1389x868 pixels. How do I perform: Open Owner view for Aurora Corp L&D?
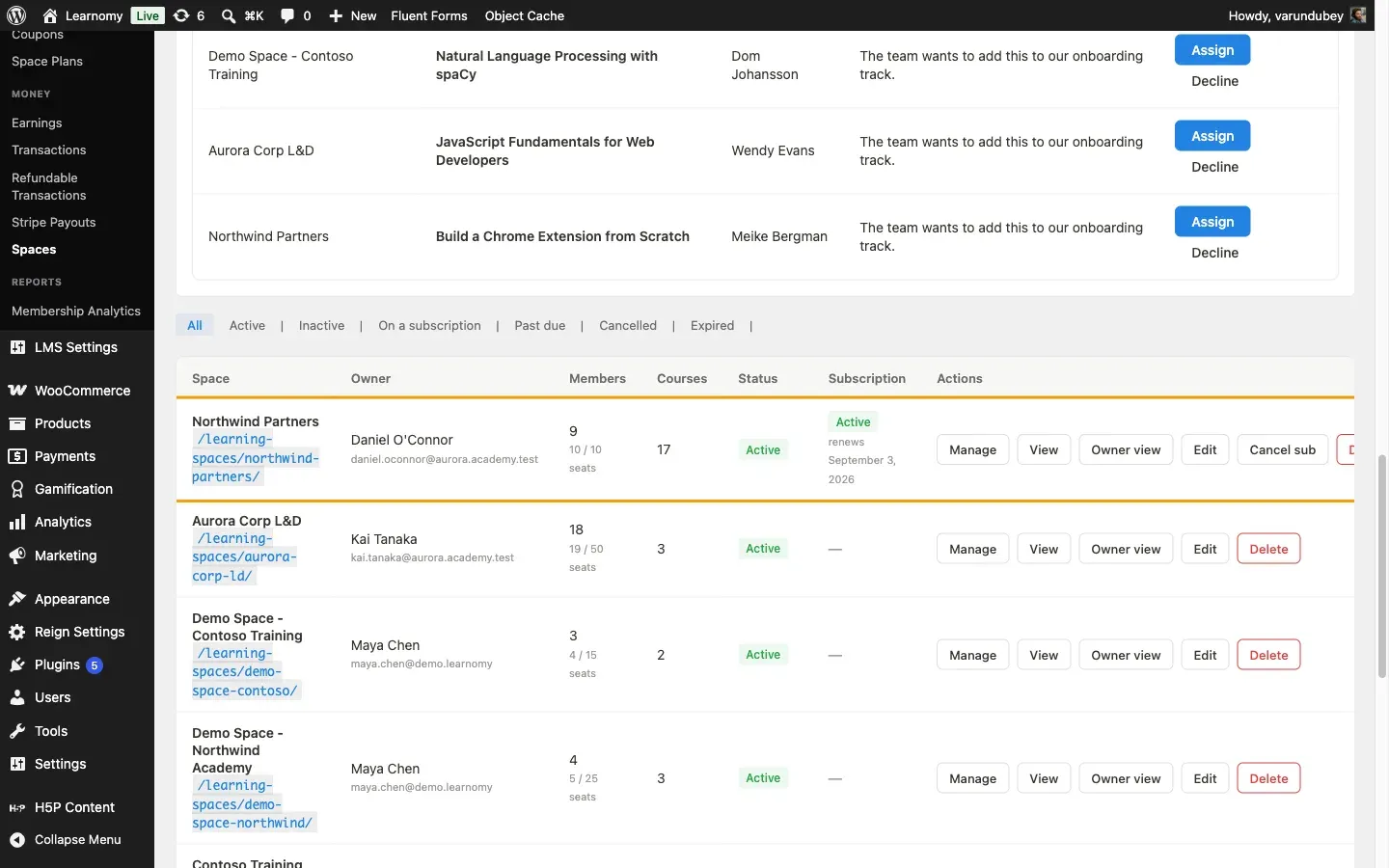pos(1126,549)
